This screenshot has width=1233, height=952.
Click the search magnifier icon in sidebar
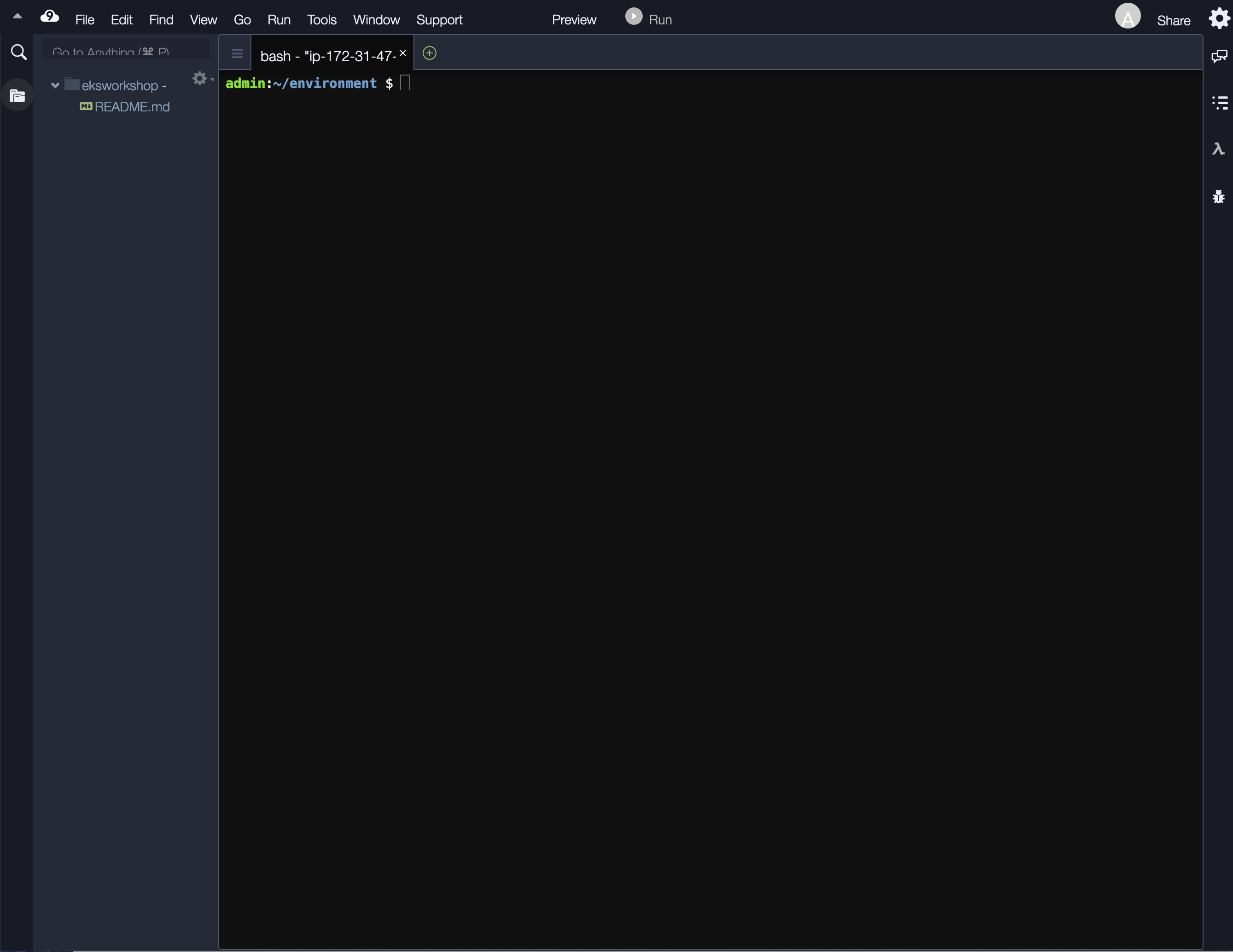[x=18, y=52]
